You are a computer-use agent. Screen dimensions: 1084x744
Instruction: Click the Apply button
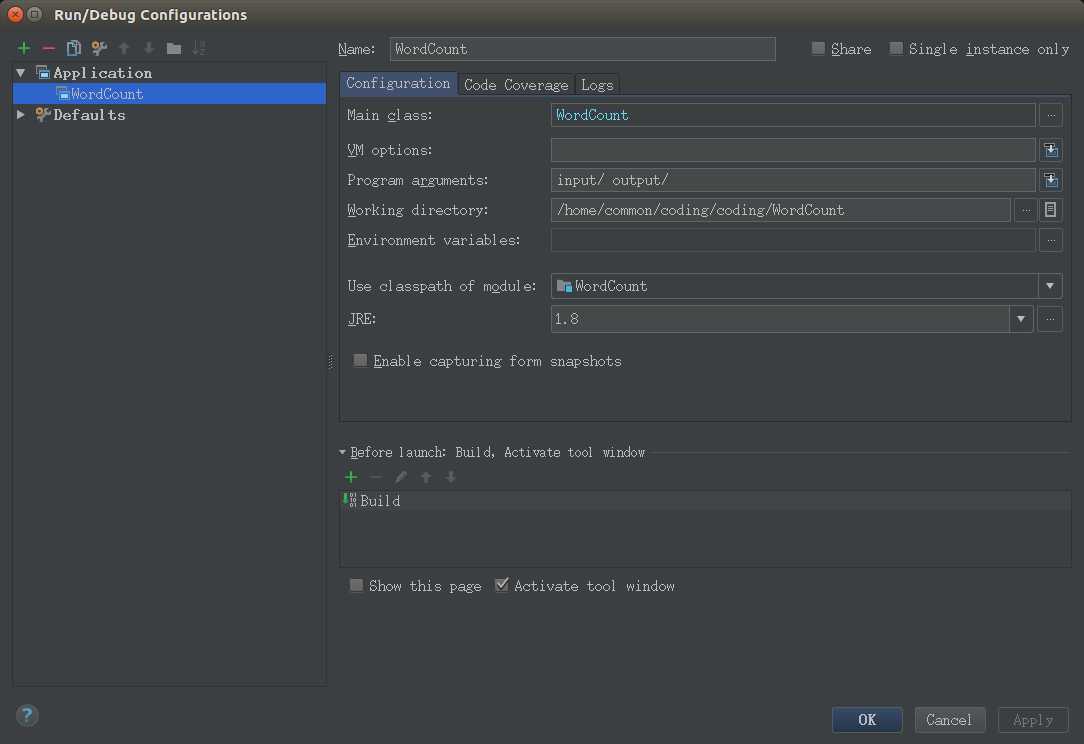tap(1033, 720)
